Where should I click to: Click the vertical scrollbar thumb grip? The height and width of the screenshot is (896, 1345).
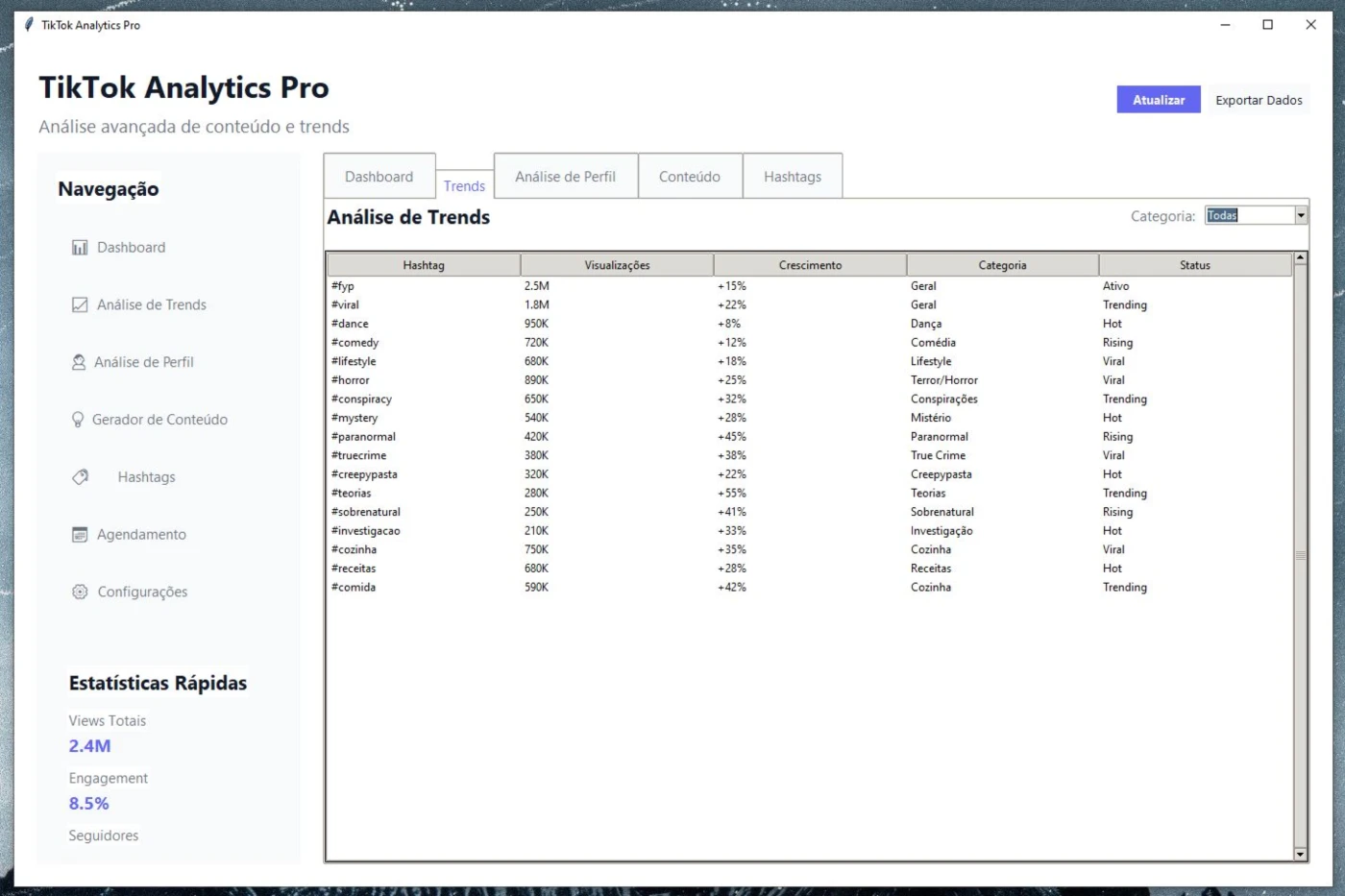pyautogui.click(x=1301, y=555)
